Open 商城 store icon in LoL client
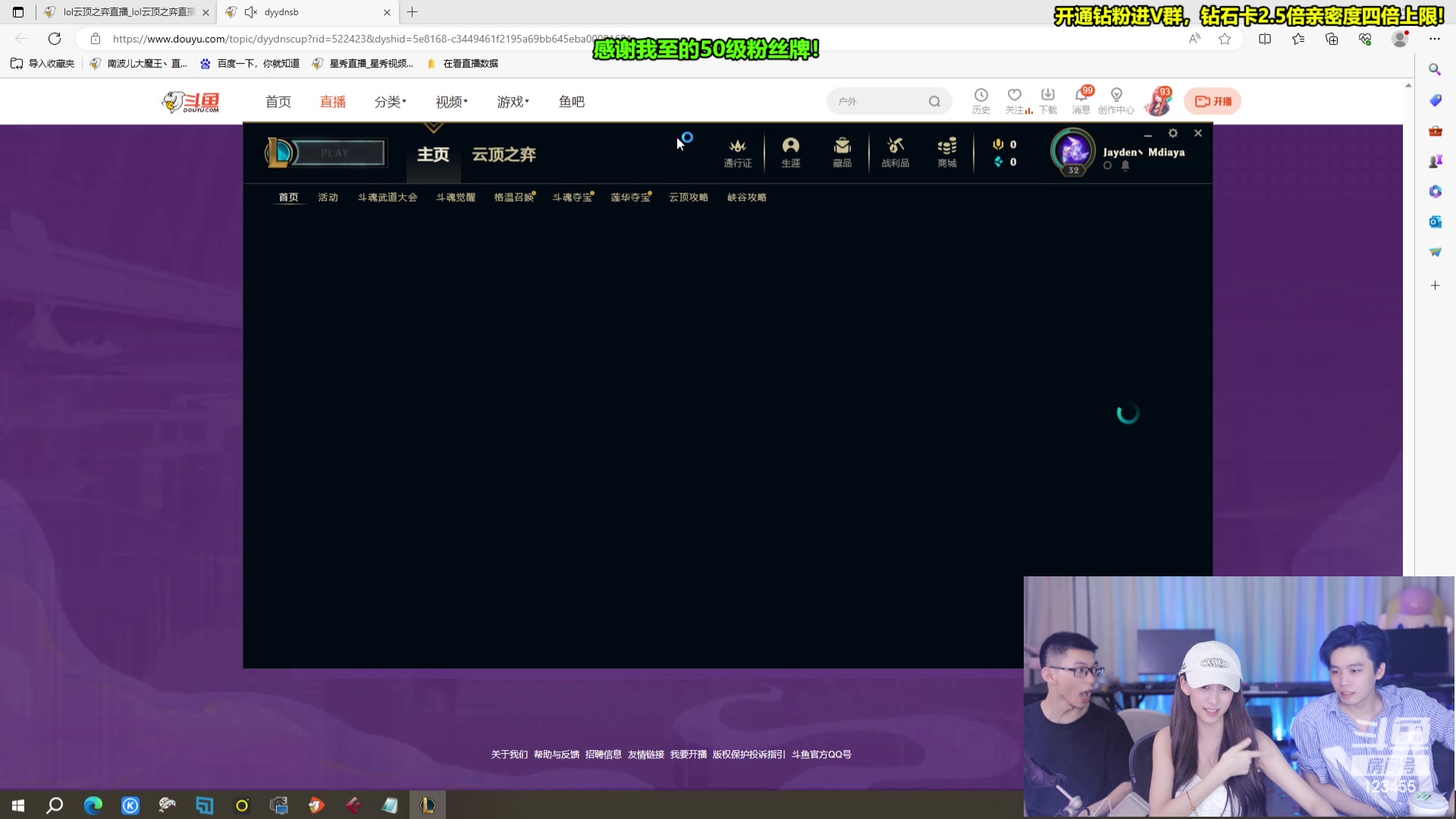1456x819 pixels. [947, 152]
